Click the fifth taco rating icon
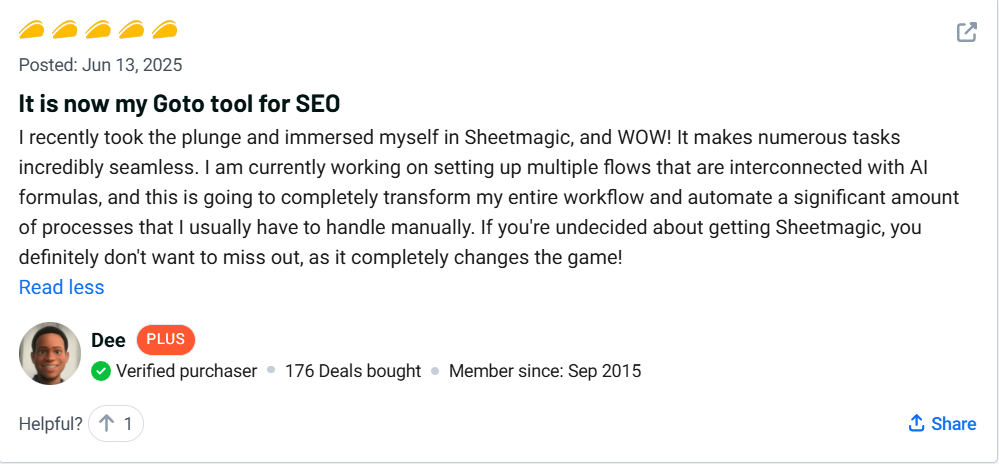 [165, 30]
